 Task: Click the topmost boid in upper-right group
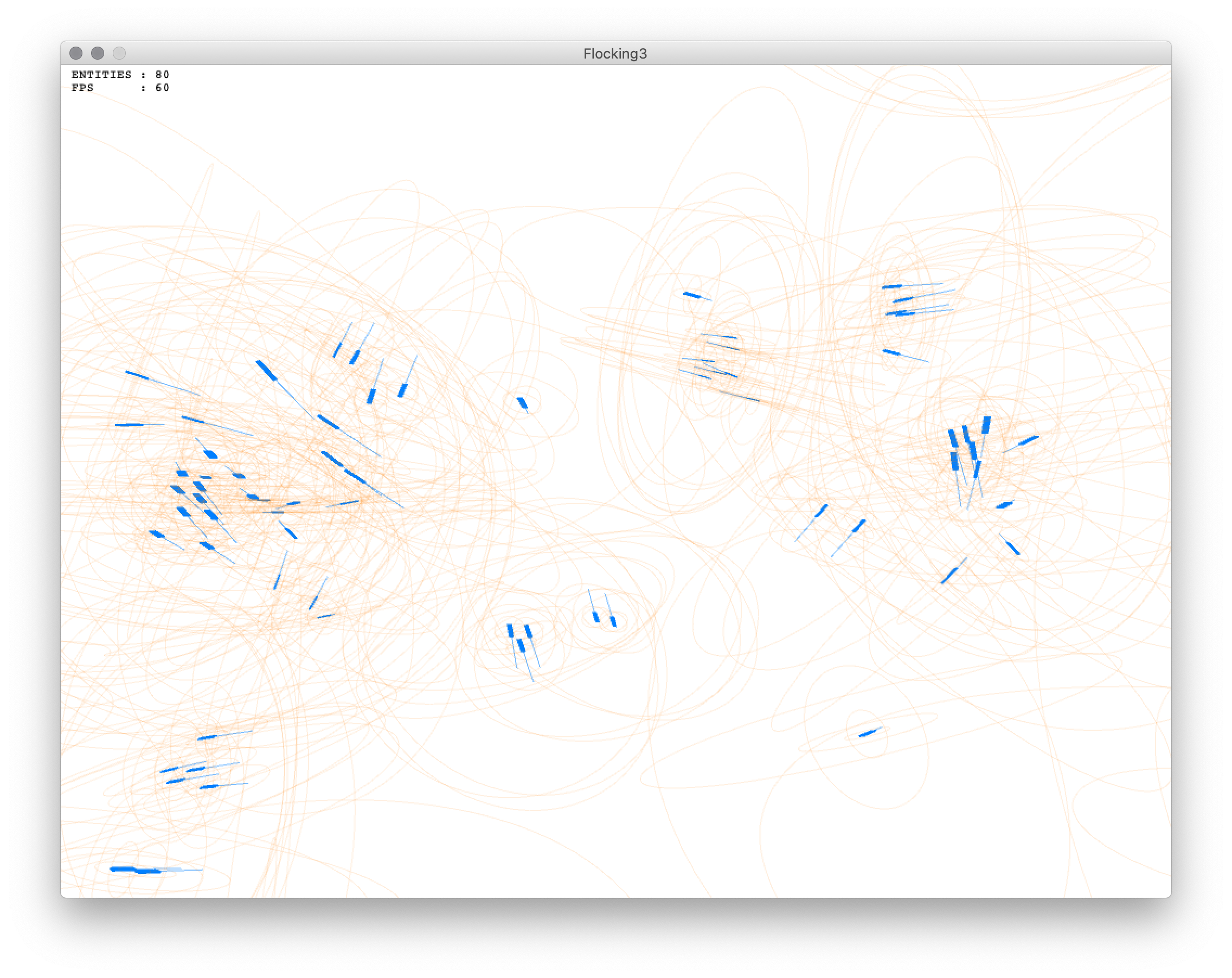(892, 286)
